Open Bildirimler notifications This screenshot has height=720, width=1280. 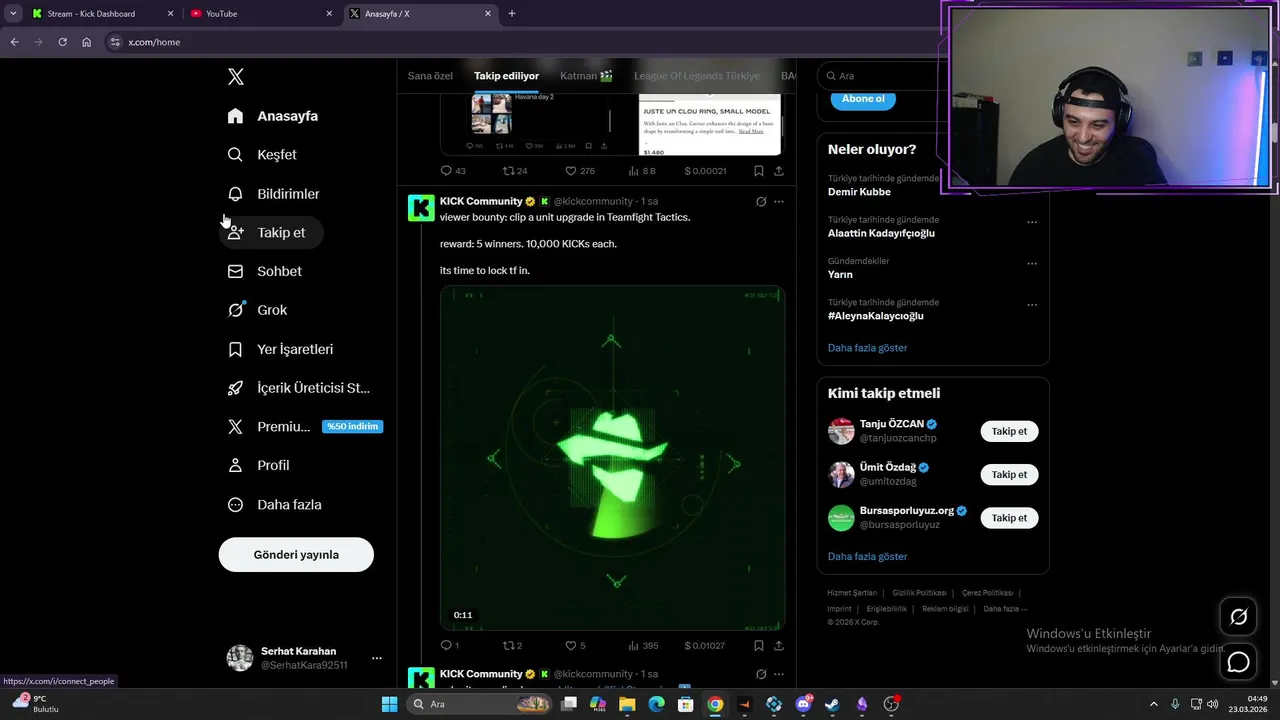coord(273,194)
